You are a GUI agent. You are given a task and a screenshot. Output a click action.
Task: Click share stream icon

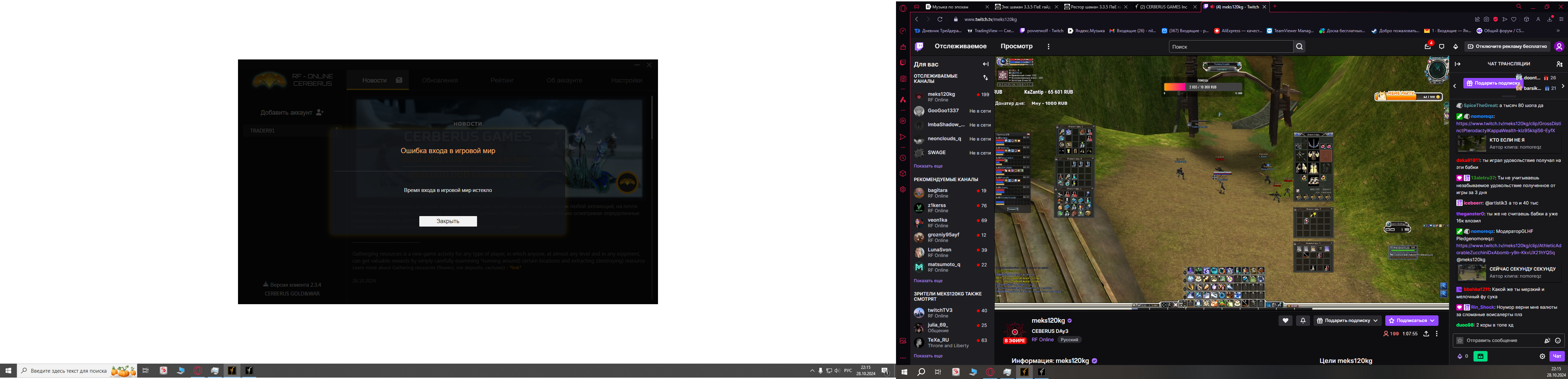[x=1426, y=334]
